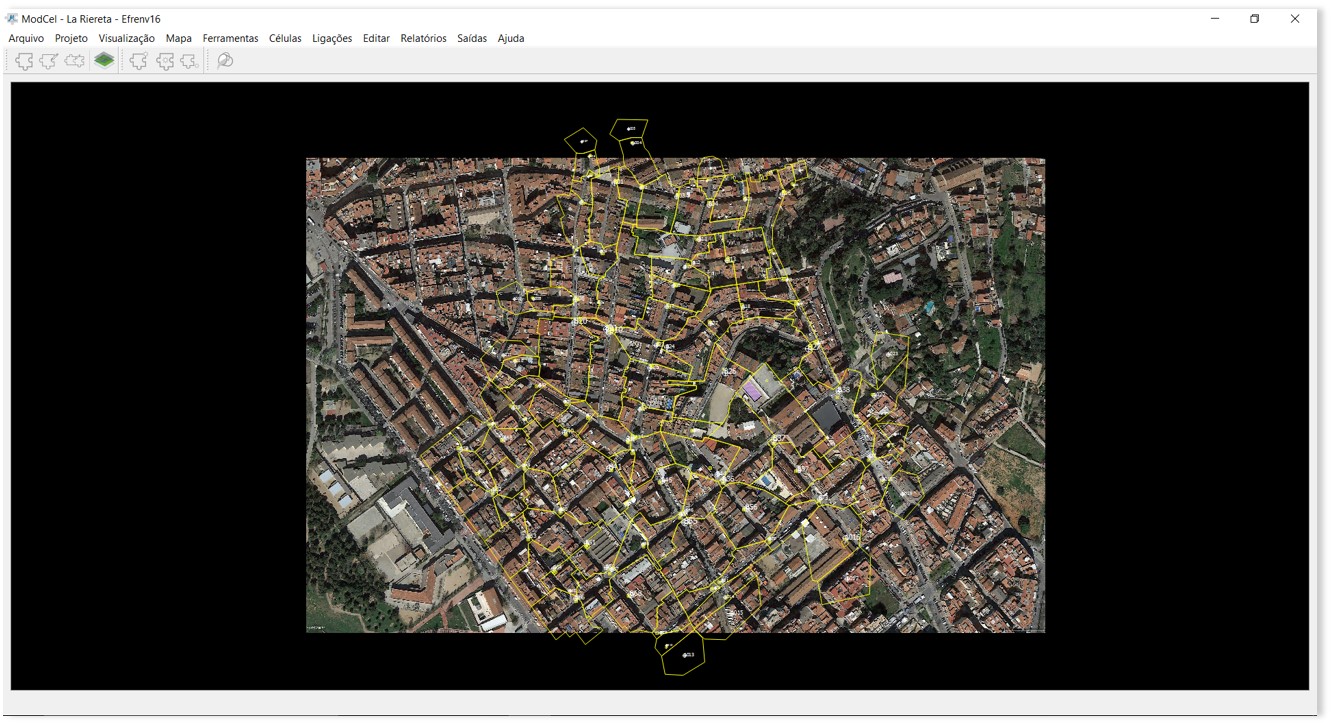1332x725 pixels.
Task: Click the puzzle piece with gear icon
Action: 165,61
